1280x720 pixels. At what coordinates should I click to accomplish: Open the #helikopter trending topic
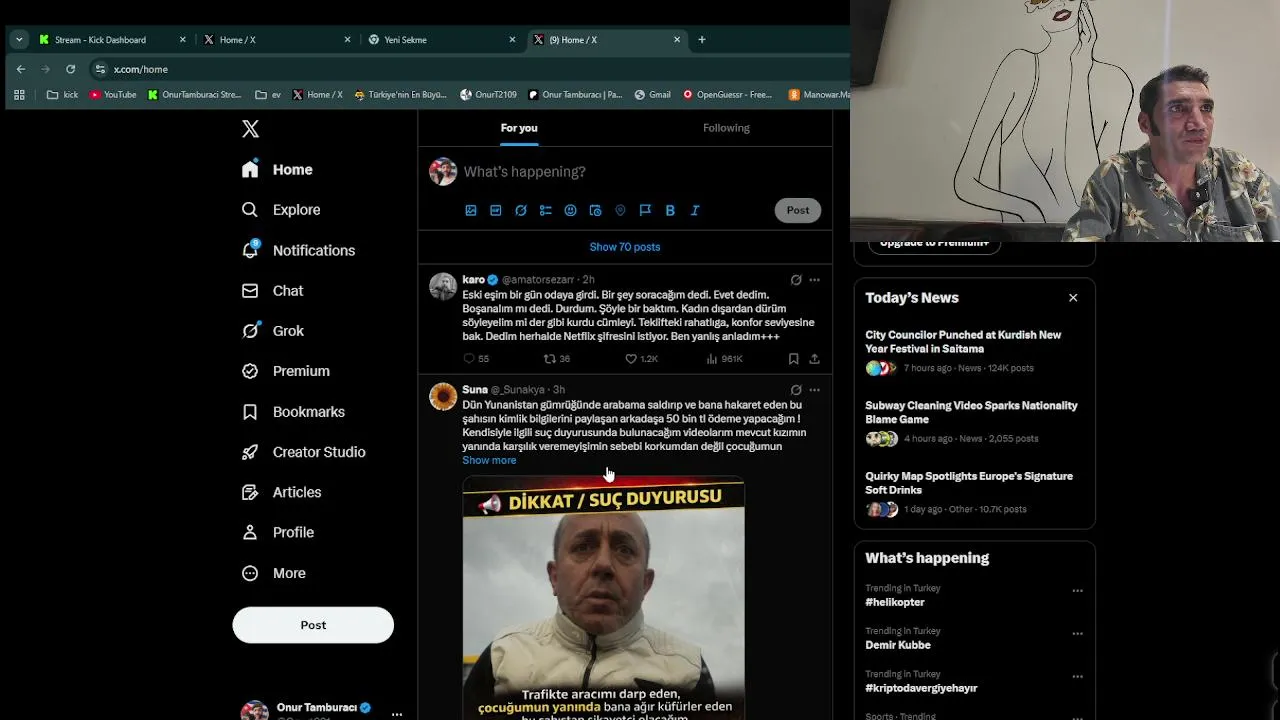895,602
